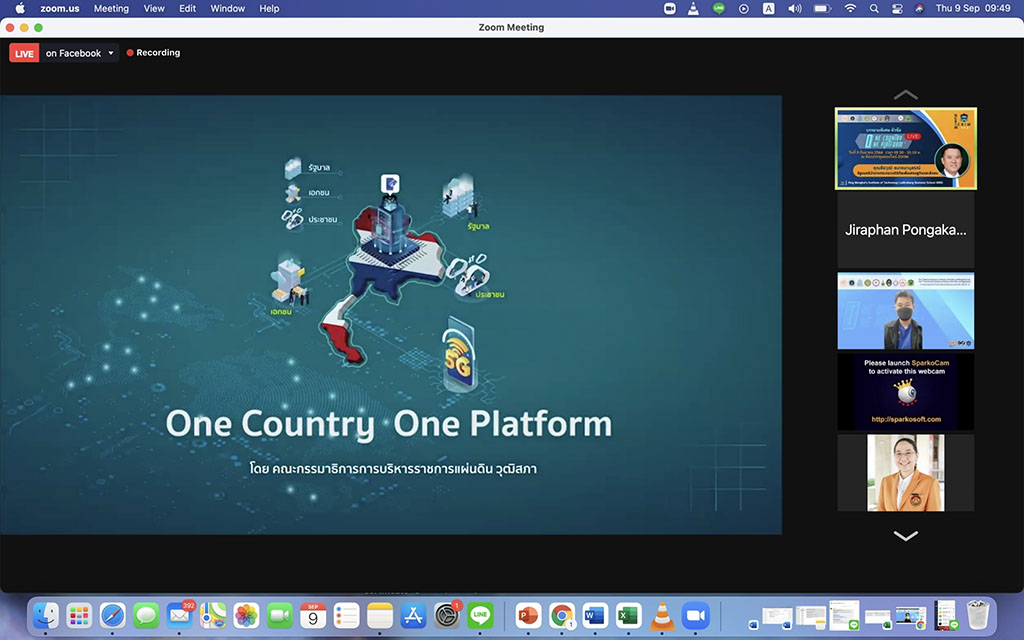Expand the LIVE on Facebook dropdown
1024x640 pixels.
click(x=79, y=53)
